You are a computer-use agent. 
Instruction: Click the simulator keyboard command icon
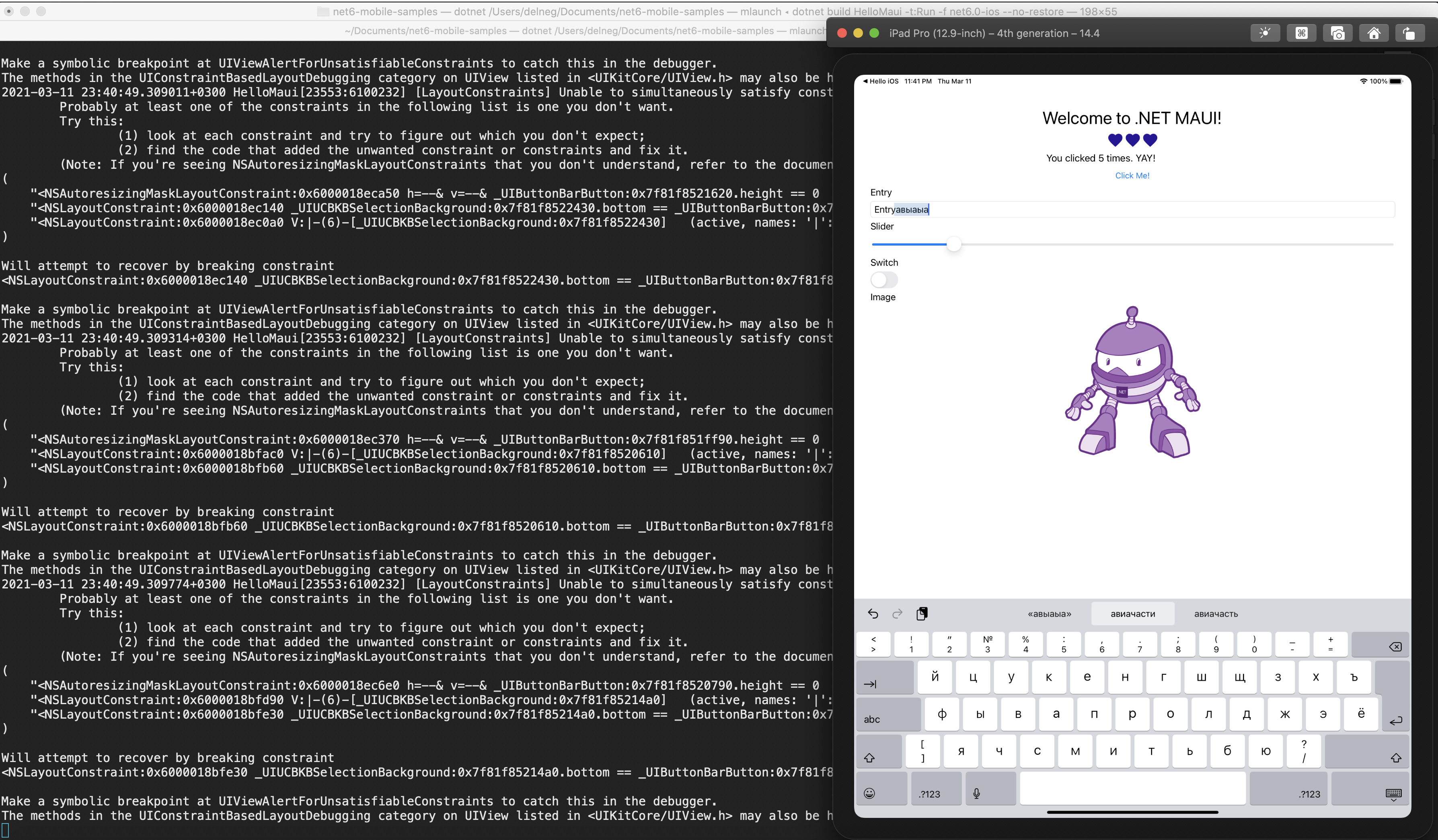click(1301, 33)
